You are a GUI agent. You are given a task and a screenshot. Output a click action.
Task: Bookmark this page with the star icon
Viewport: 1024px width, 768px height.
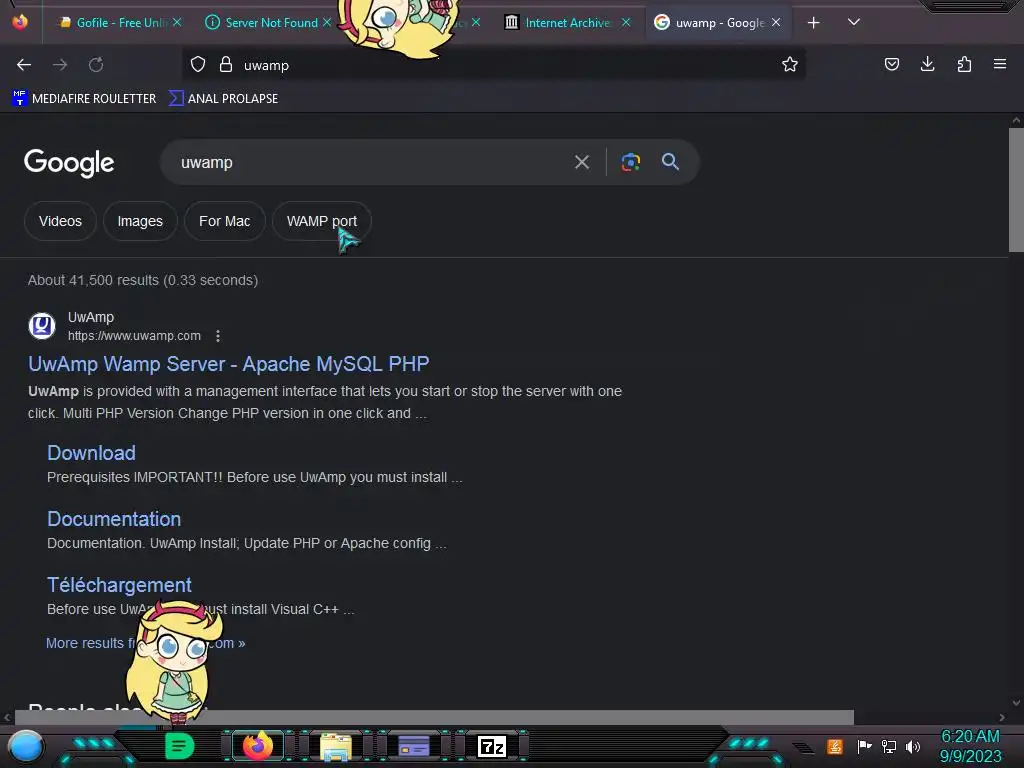coord(790,64)
